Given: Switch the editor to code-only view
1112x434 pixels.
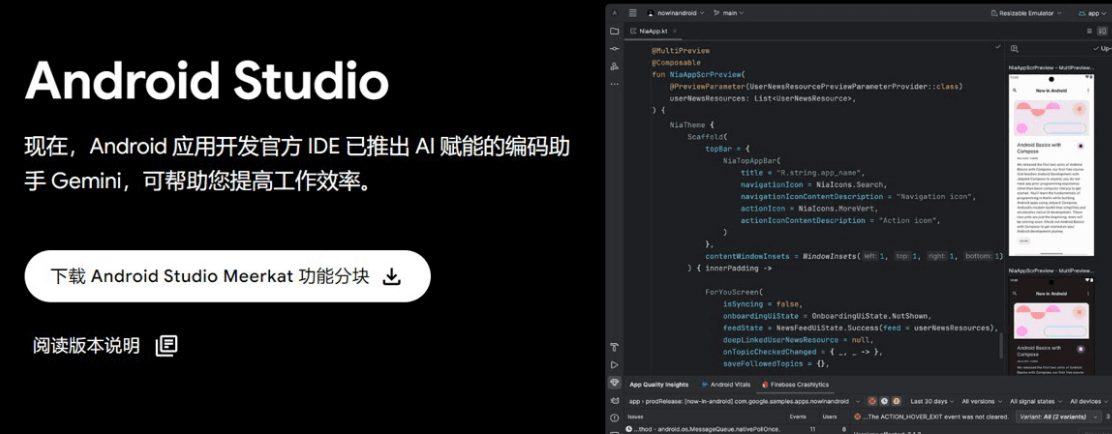Looking at the screenshot, I should [1089, 31].
